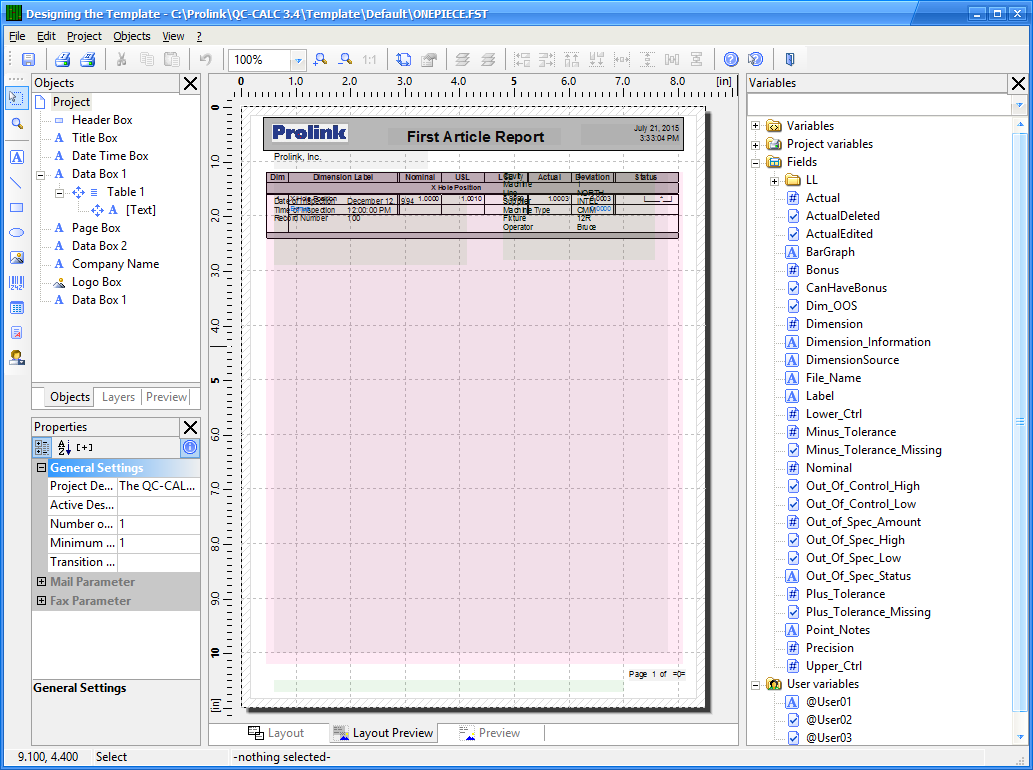Close the Objects panel
The height and width of the screenshot is (770, 1033).
point(190,84)
